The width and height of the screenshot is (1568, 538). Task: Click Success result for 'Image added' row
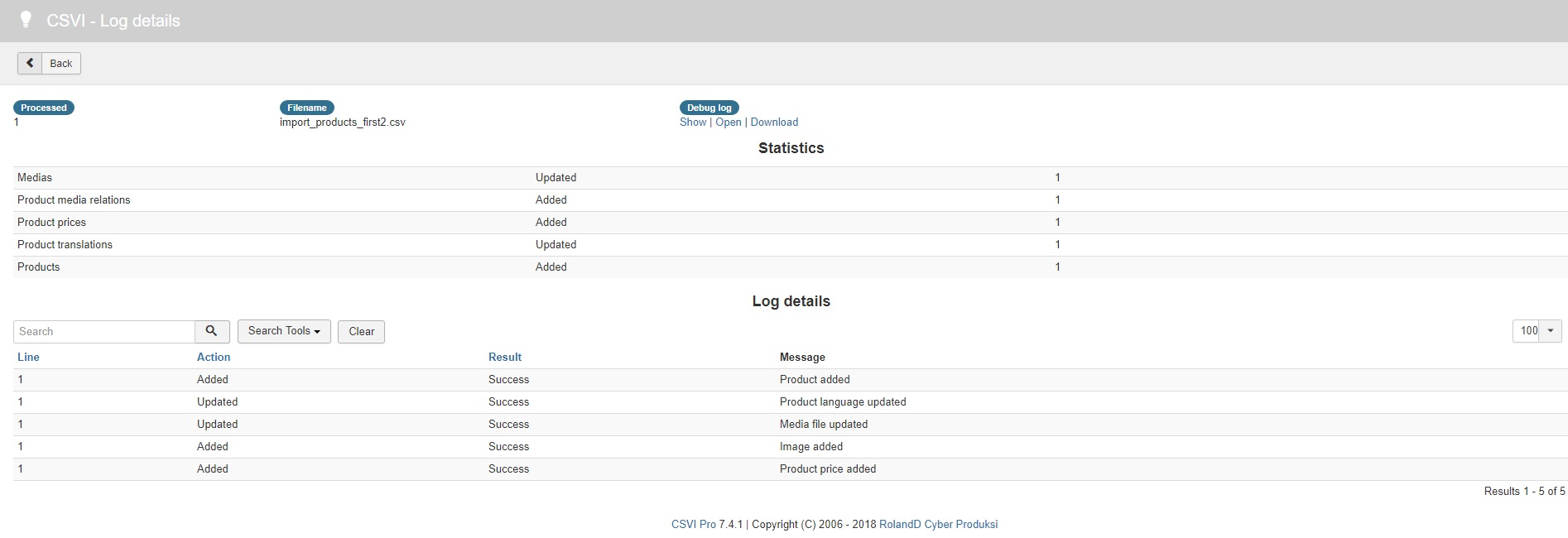(508, 446)
